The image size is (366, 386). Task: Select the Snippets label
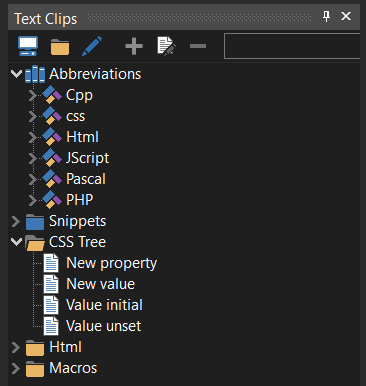click(x=78, y=222)
